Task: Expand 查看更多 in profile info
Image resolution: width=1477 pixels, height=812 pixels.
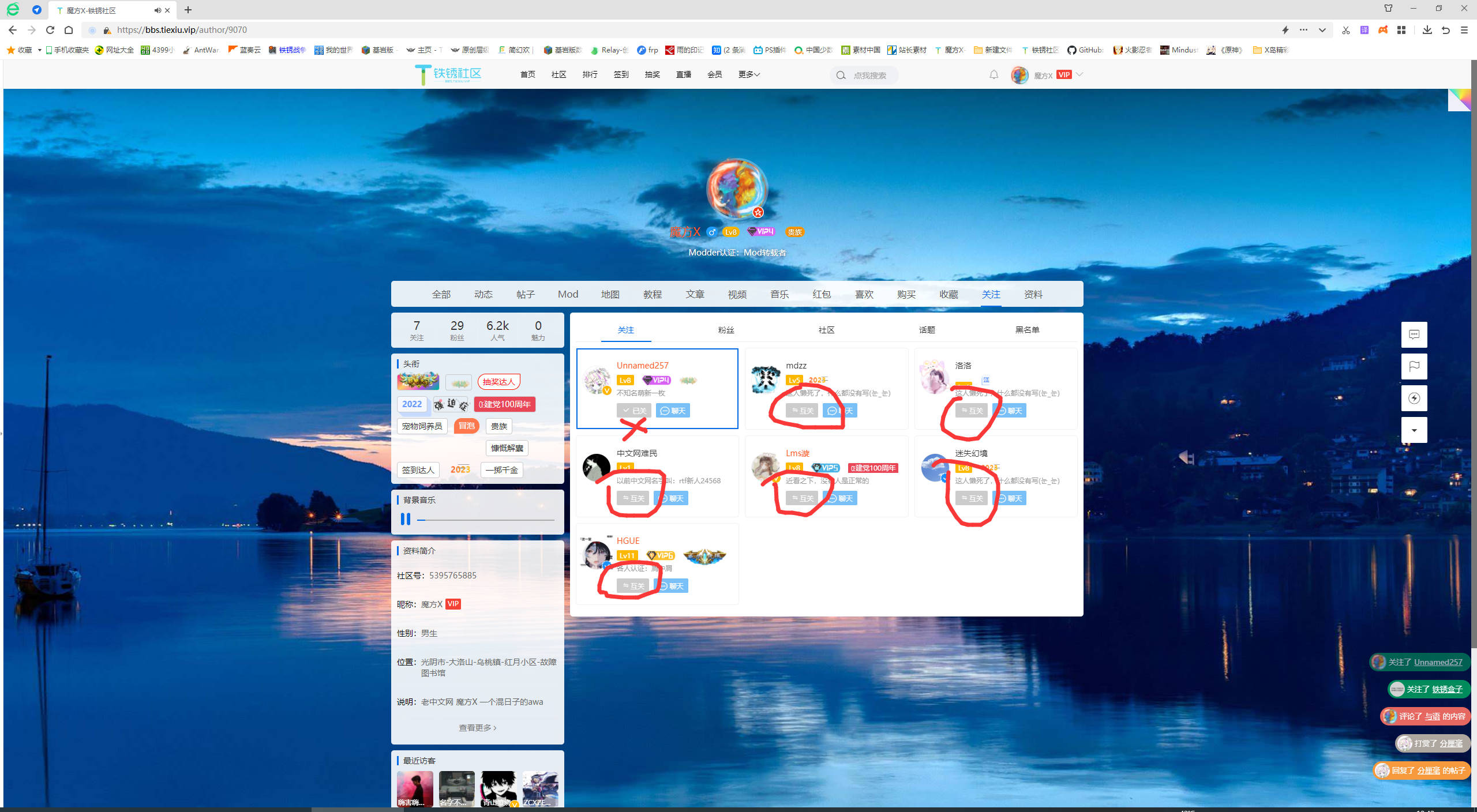Action: pyautogui.click(x=477, y=728)
